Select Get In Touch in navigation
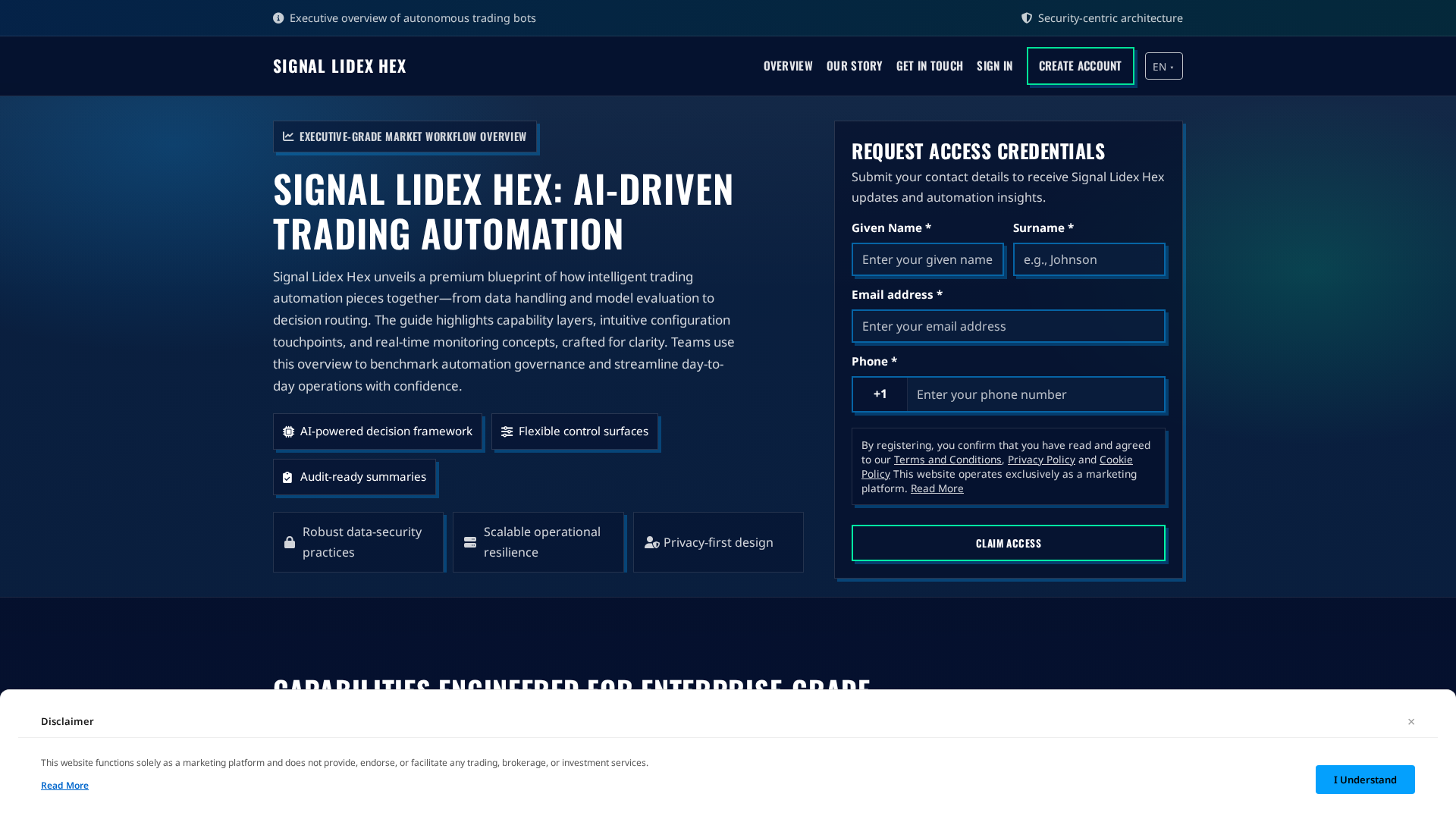The height and width of the screenshot is (819, 1456). tap(930, 66)
